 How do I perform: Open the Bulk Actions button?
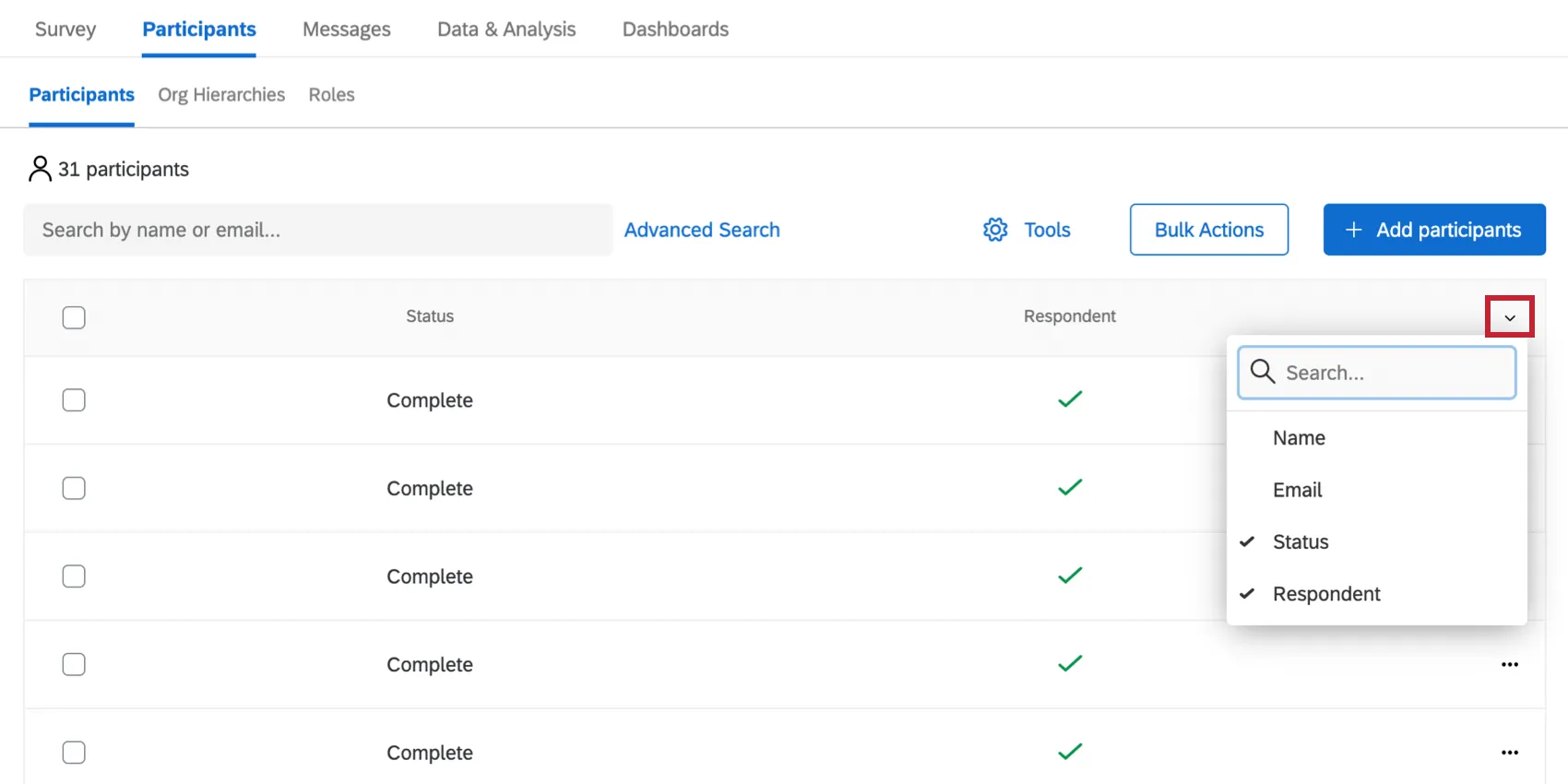(1208, 230)
